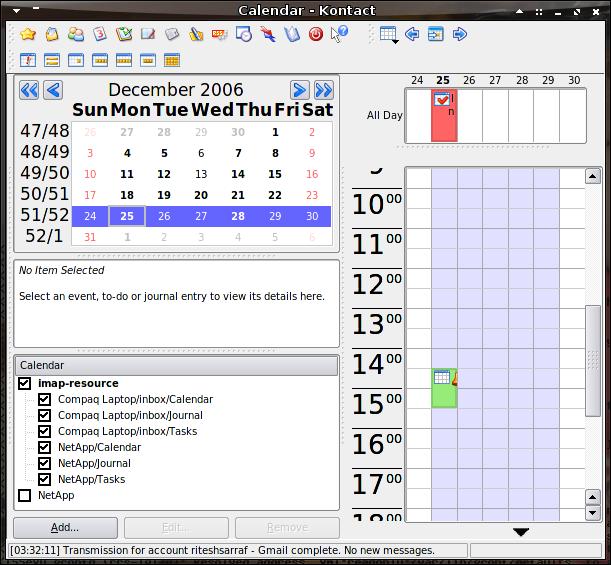Click the red and blue arrows sync icon

[x=268, y=34]
